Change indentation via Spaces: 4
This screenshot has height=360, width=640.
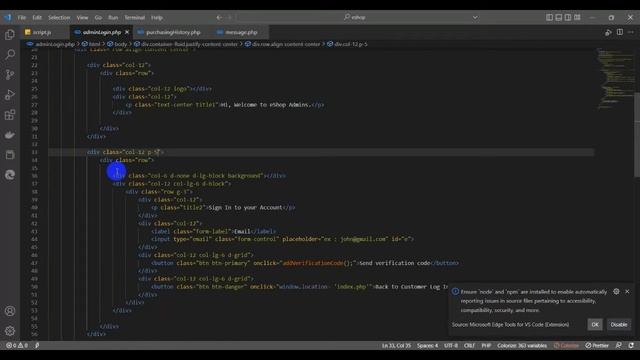tap(427, 345)
